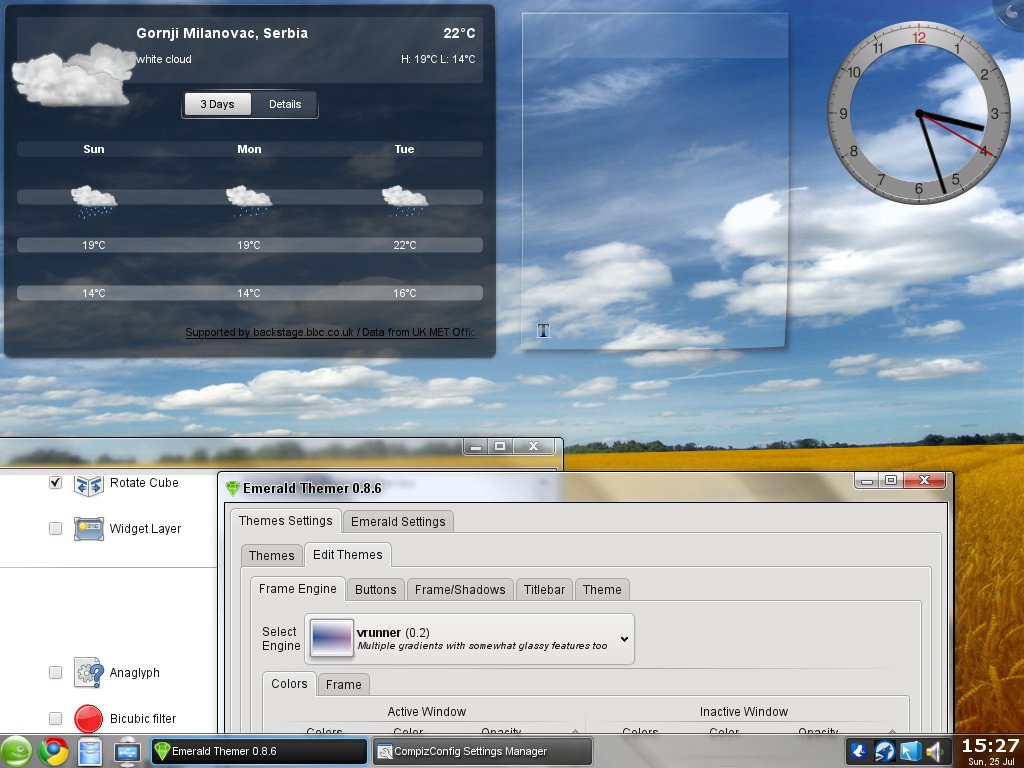
Task: Click Sunday's high temperature 19°C
Action: [93, 245]
